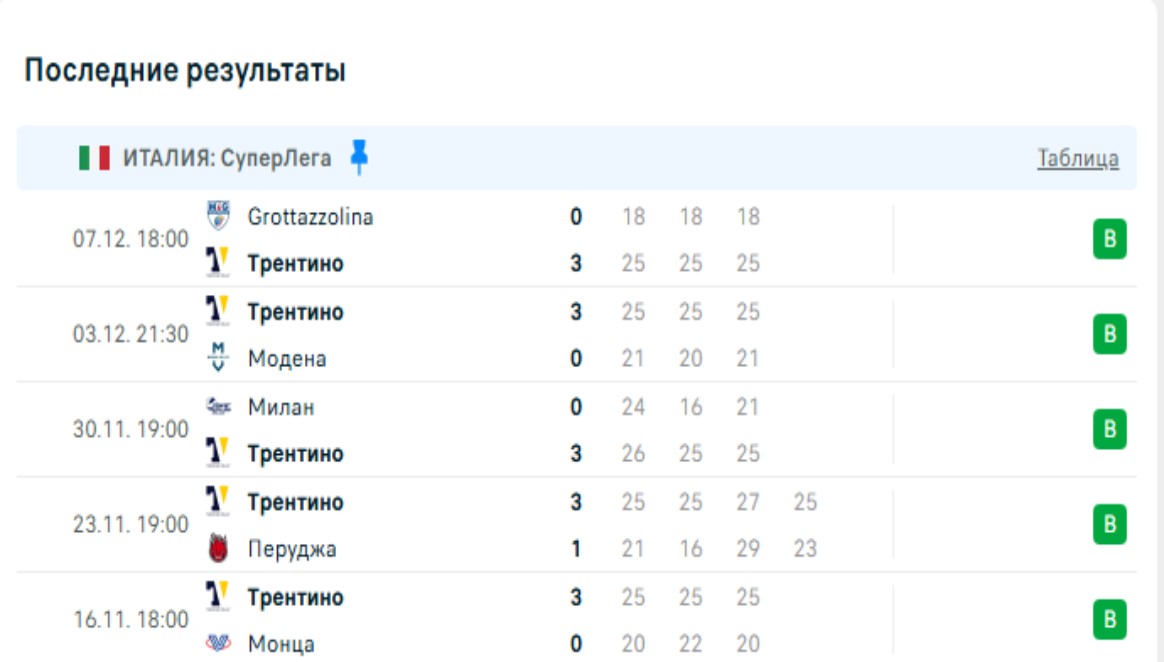Pin the Италия СуперЛега league
The image size is (1164, 662).
click(x=360, y=157)
